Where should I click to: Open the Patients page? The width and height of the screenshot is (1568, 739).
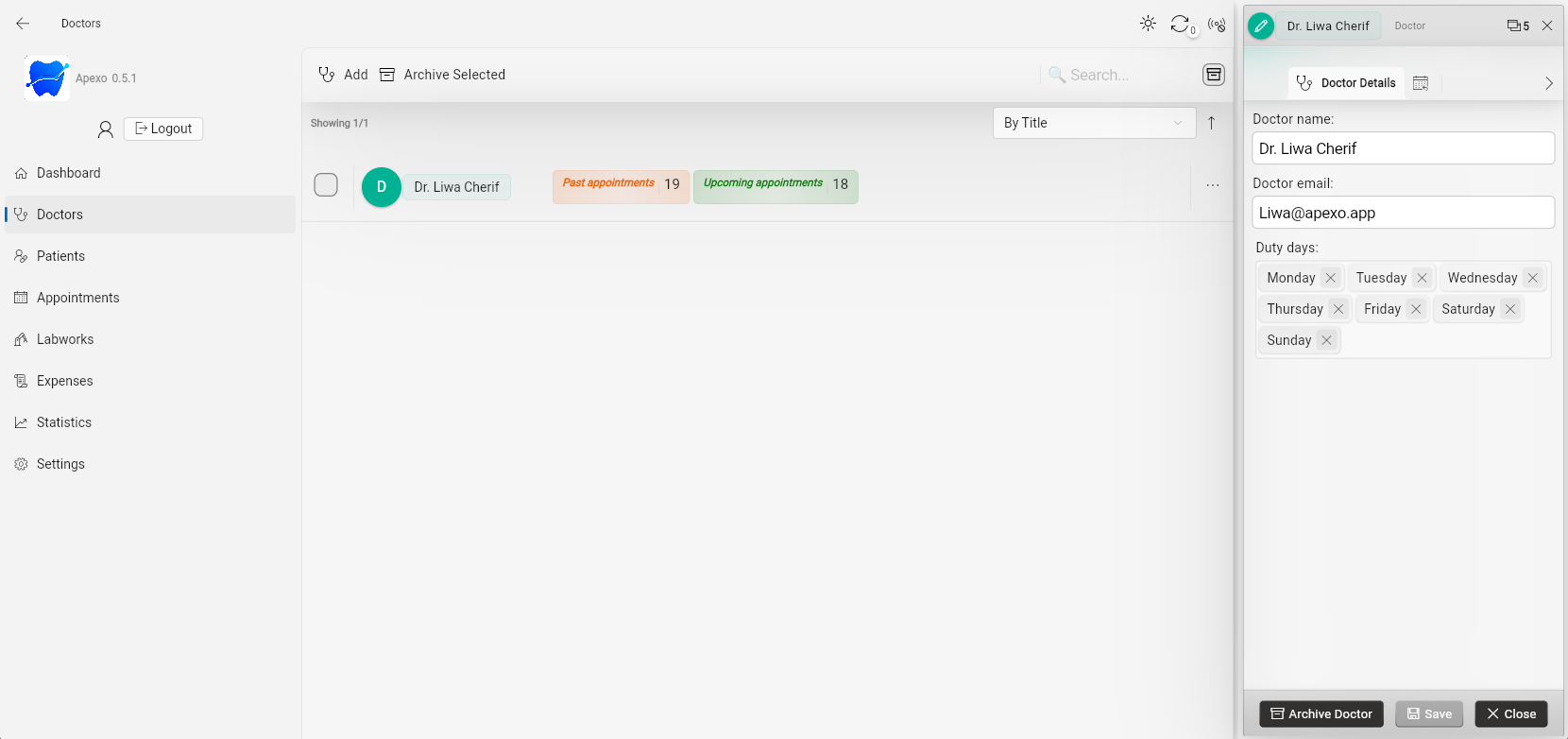click(150, 256)
